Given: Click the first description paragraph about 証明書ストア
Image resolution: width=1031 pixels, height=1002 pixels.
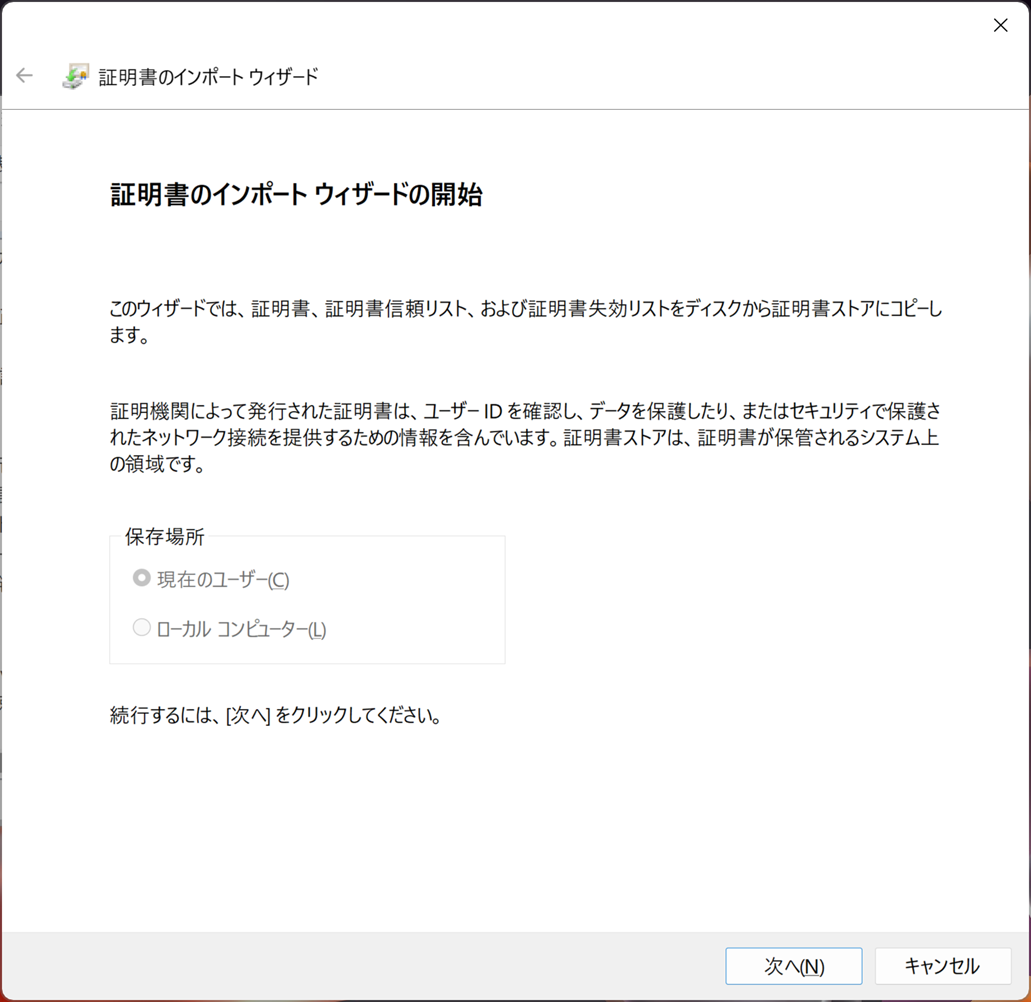Looking at the screenshot, I should (x=500, y=322).
